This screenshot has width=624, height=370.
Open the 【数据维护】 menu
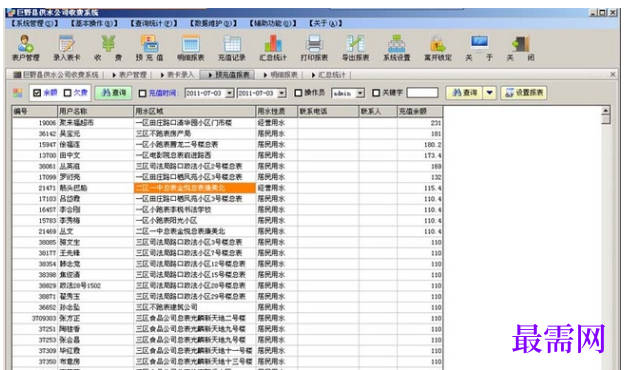tap(213, 23)
